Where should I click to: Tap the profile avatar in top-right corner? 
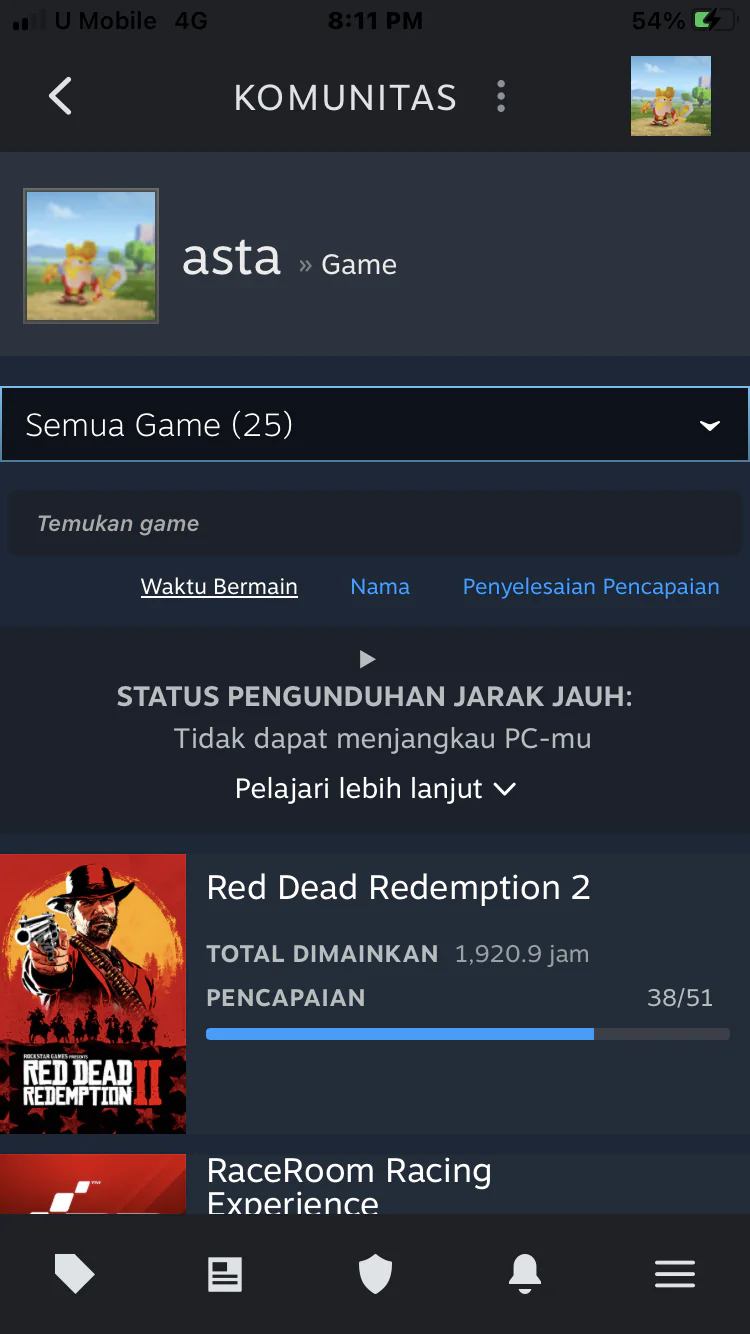tap(671, 96)
